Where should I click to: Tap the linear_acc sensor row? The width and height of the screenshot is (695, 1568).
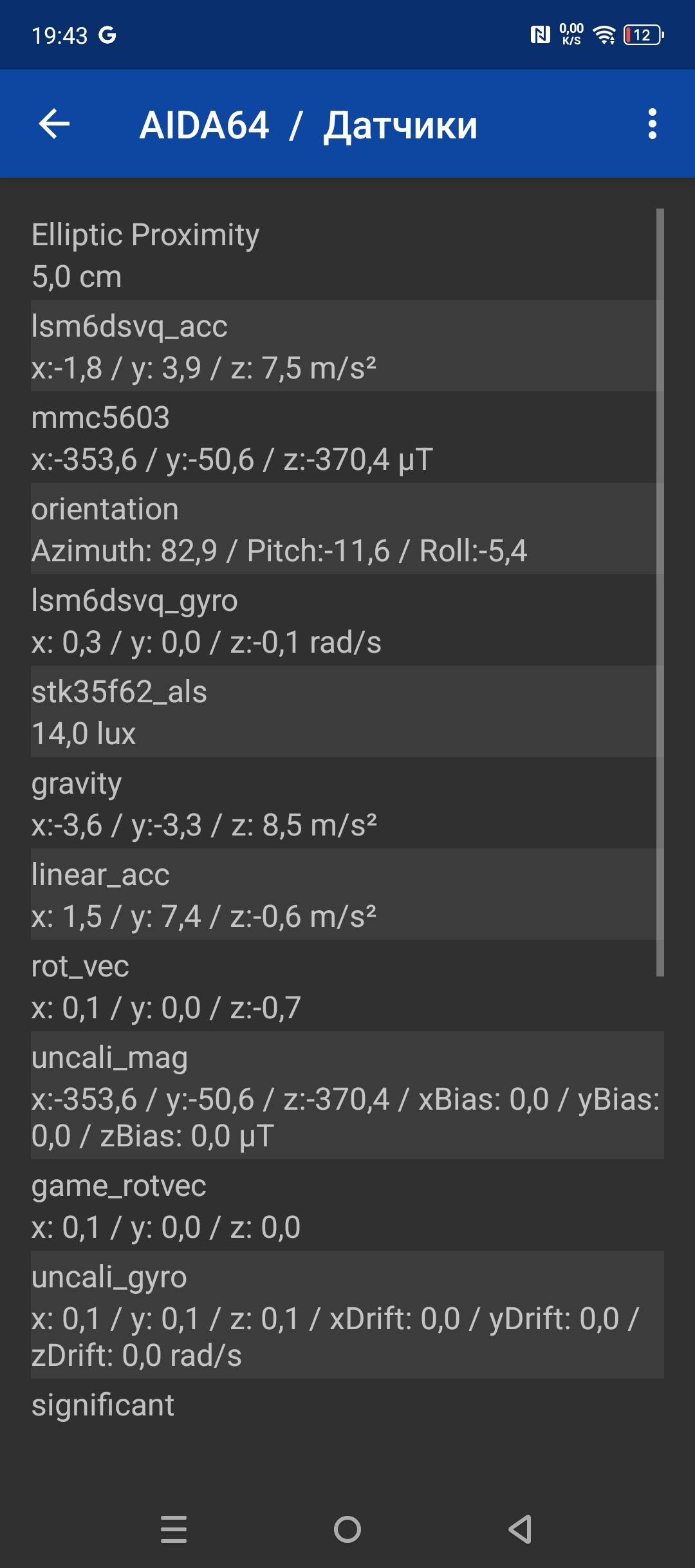point(341,895)
